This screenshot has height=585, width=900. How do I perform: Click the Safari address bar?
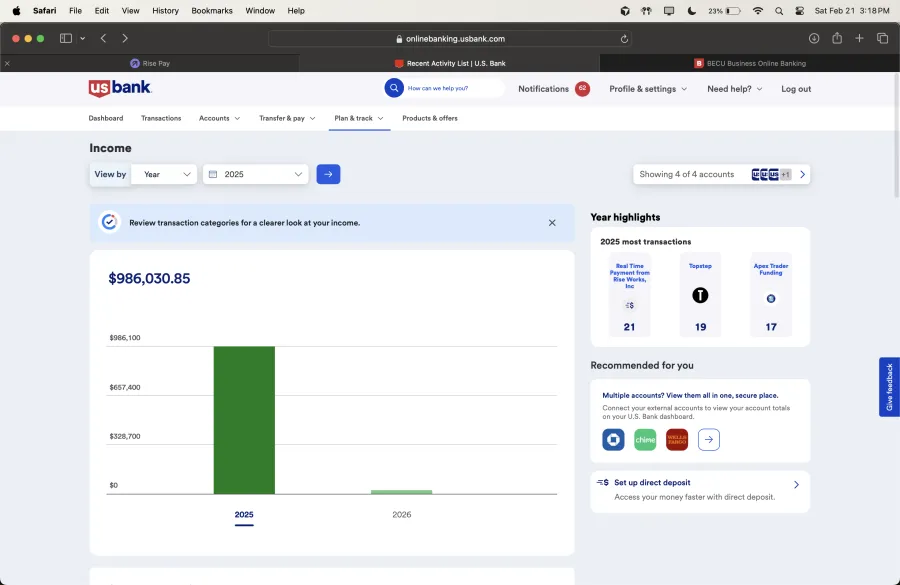pos(450,38)
